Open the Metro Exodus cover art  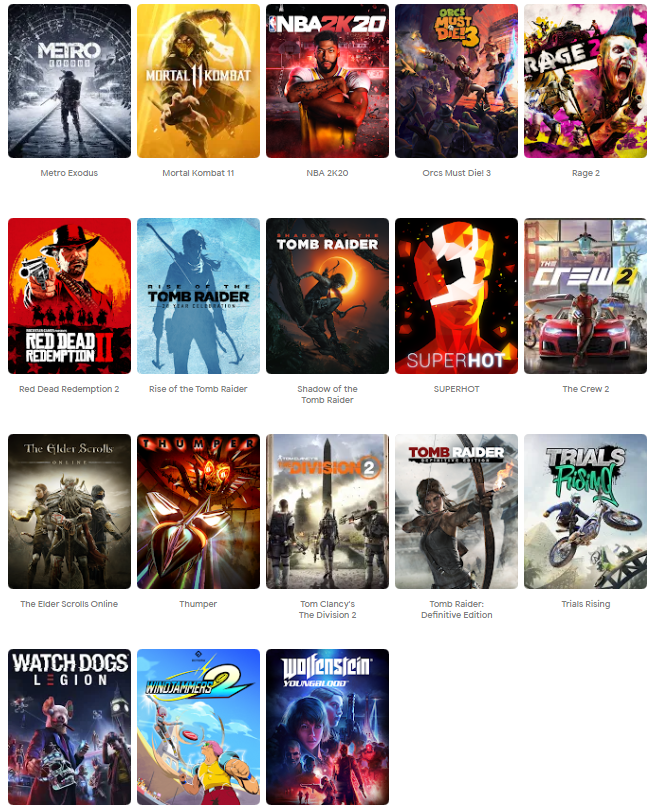69,81
